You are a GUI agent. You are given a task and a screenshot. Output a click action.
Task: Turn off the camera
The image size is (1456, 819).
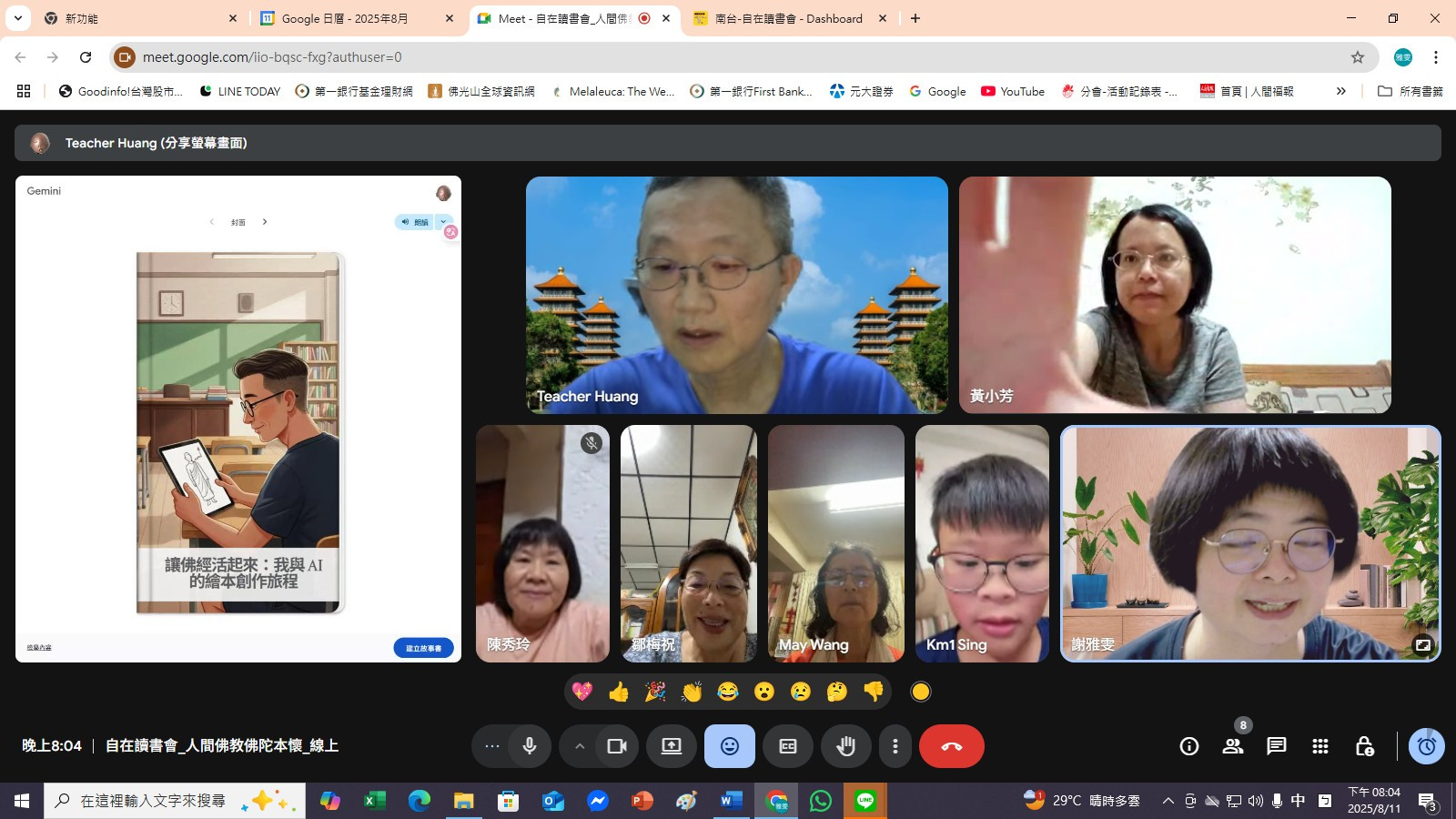click(x=617, y=746)
